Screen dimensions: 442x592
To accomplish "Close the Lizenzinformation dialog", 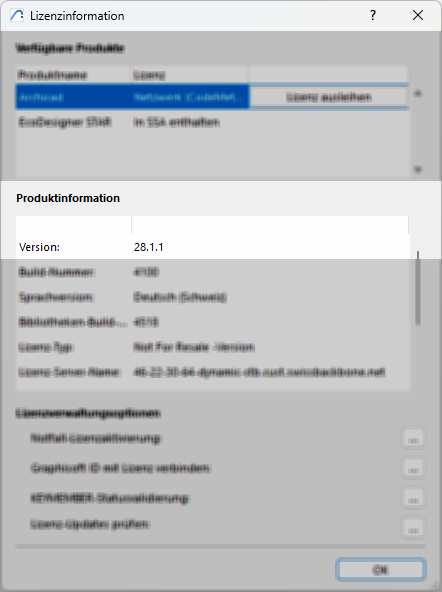I will [x=418, y=15].
